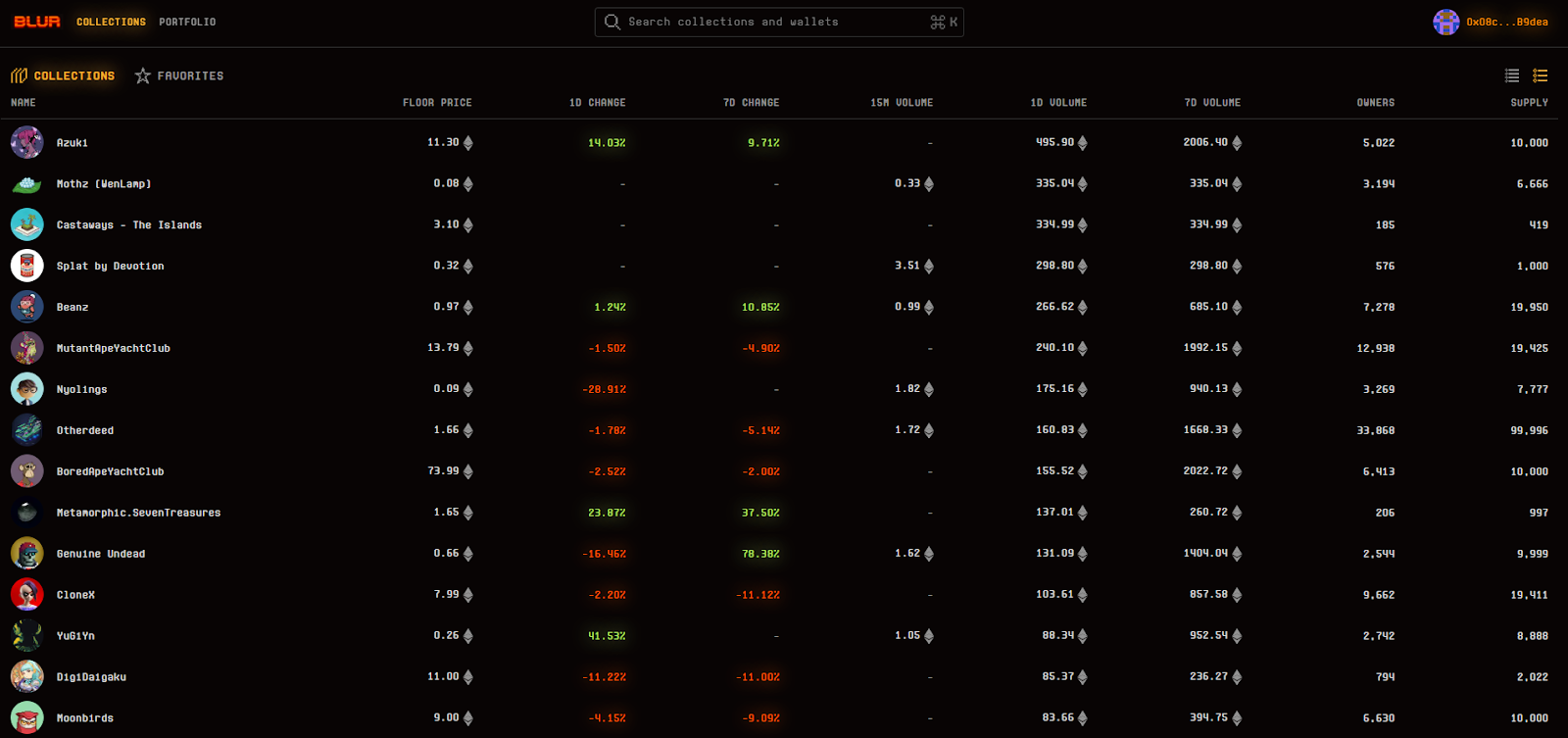Sort by Floor Price column

(x=437, y=103)
